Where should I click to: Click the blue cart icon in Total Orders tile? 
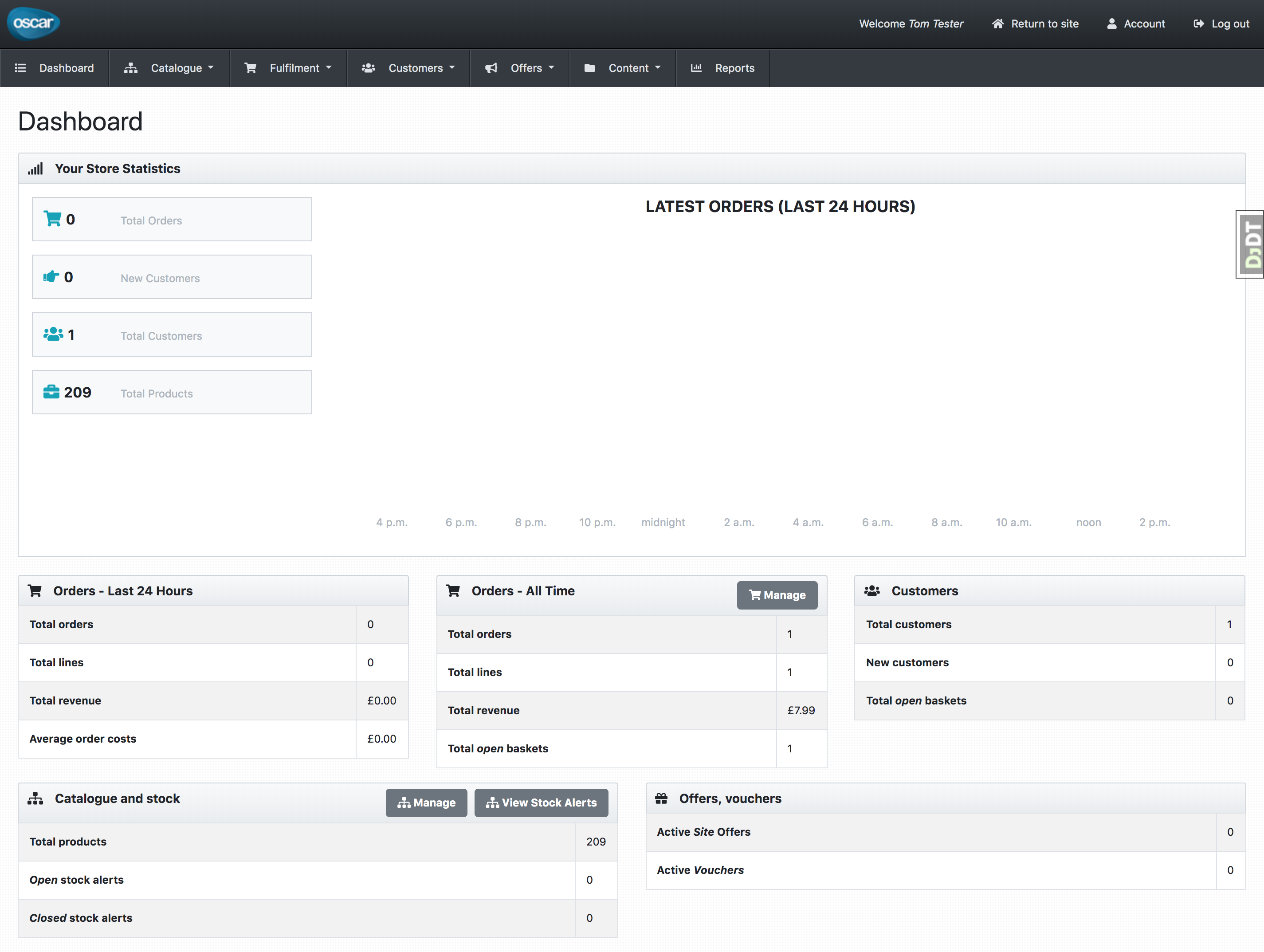53,218
